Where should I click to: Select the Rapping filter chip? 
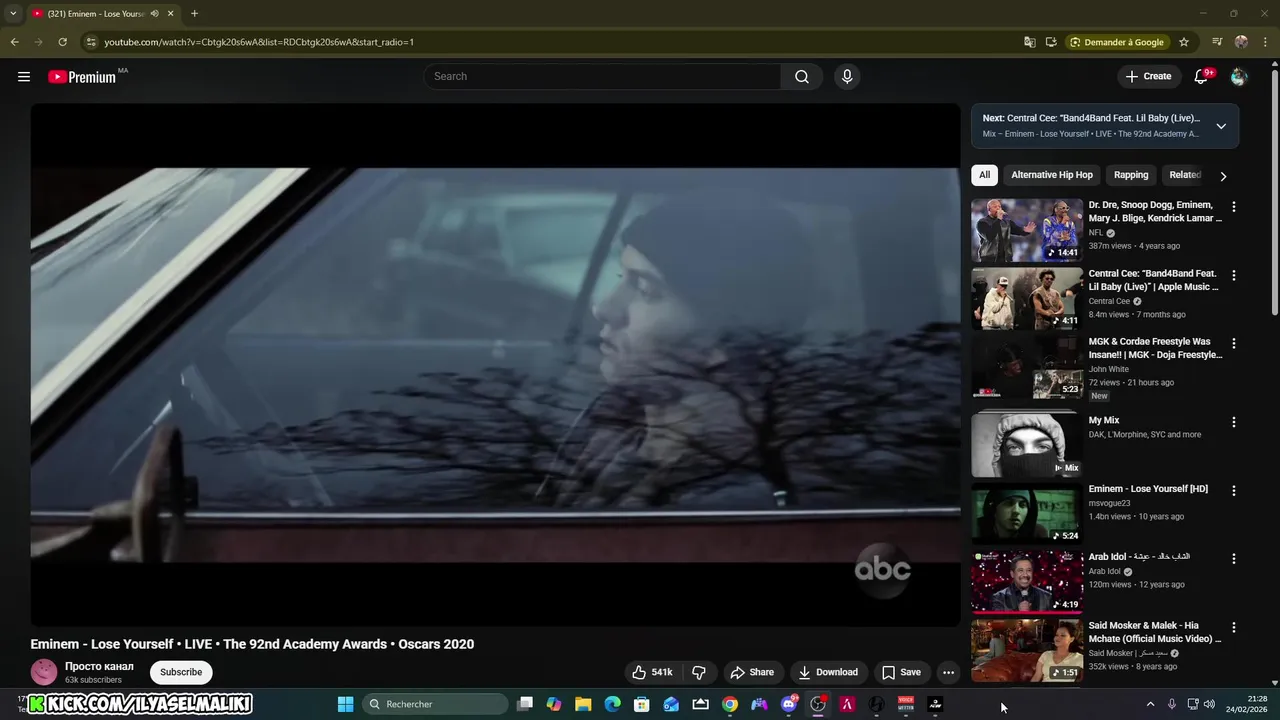tap(1131, 175)
